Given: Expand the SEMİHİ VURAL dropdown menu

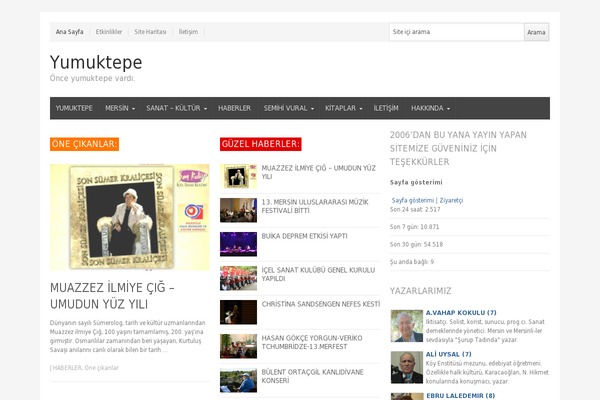Looking at the screenshot, I should coord(289,108).
